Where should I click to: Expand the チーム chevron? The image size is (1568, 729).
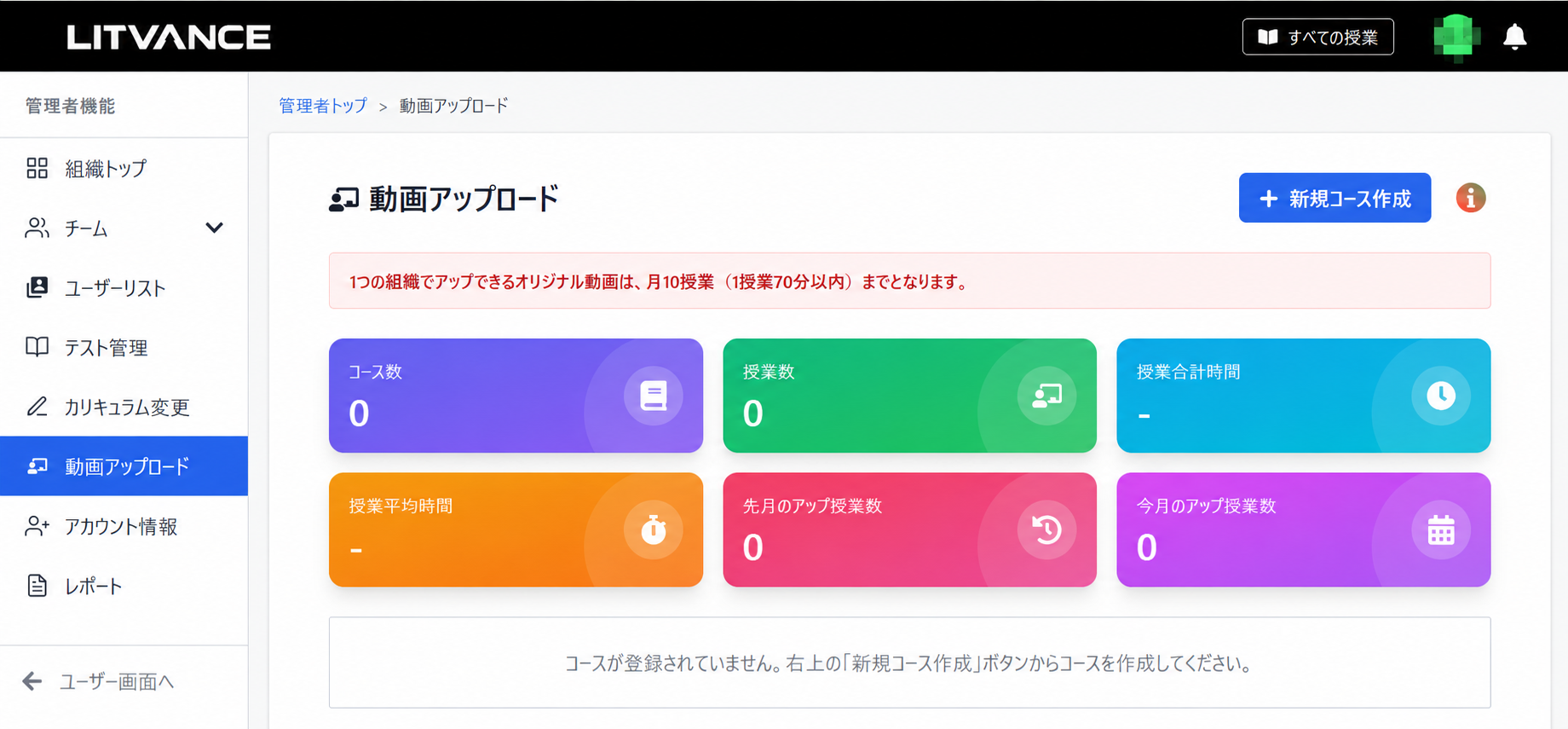[214, 228]
